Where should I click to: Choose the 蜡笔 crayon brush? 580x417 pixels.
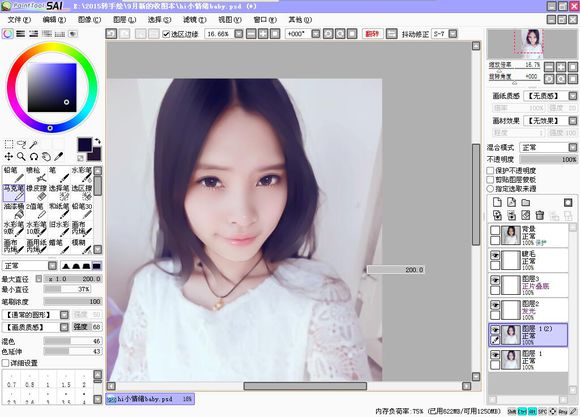pyautogui.click(x=59, y=246)
